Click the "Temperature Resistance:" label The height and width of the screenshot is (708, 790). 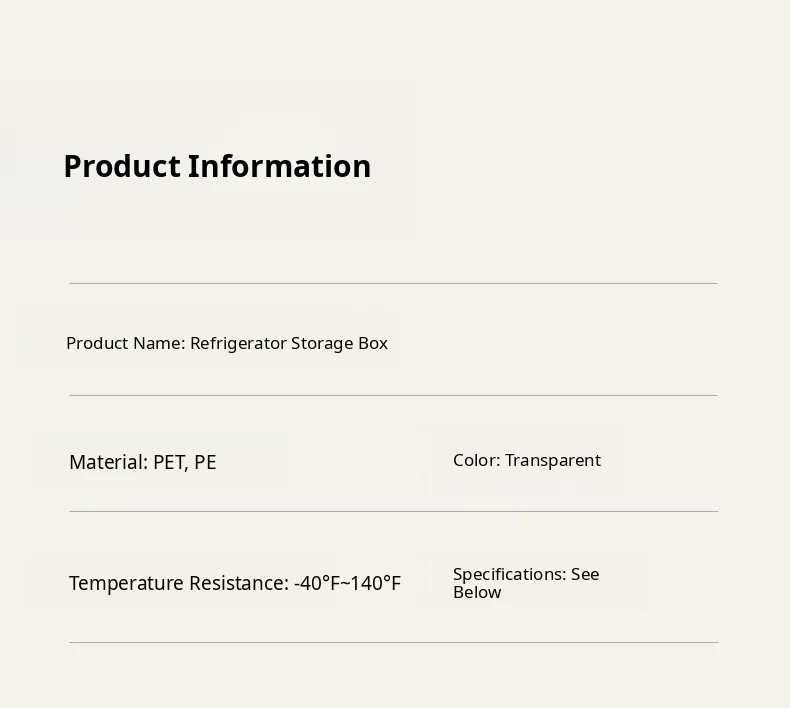click(x=178, y=583)
